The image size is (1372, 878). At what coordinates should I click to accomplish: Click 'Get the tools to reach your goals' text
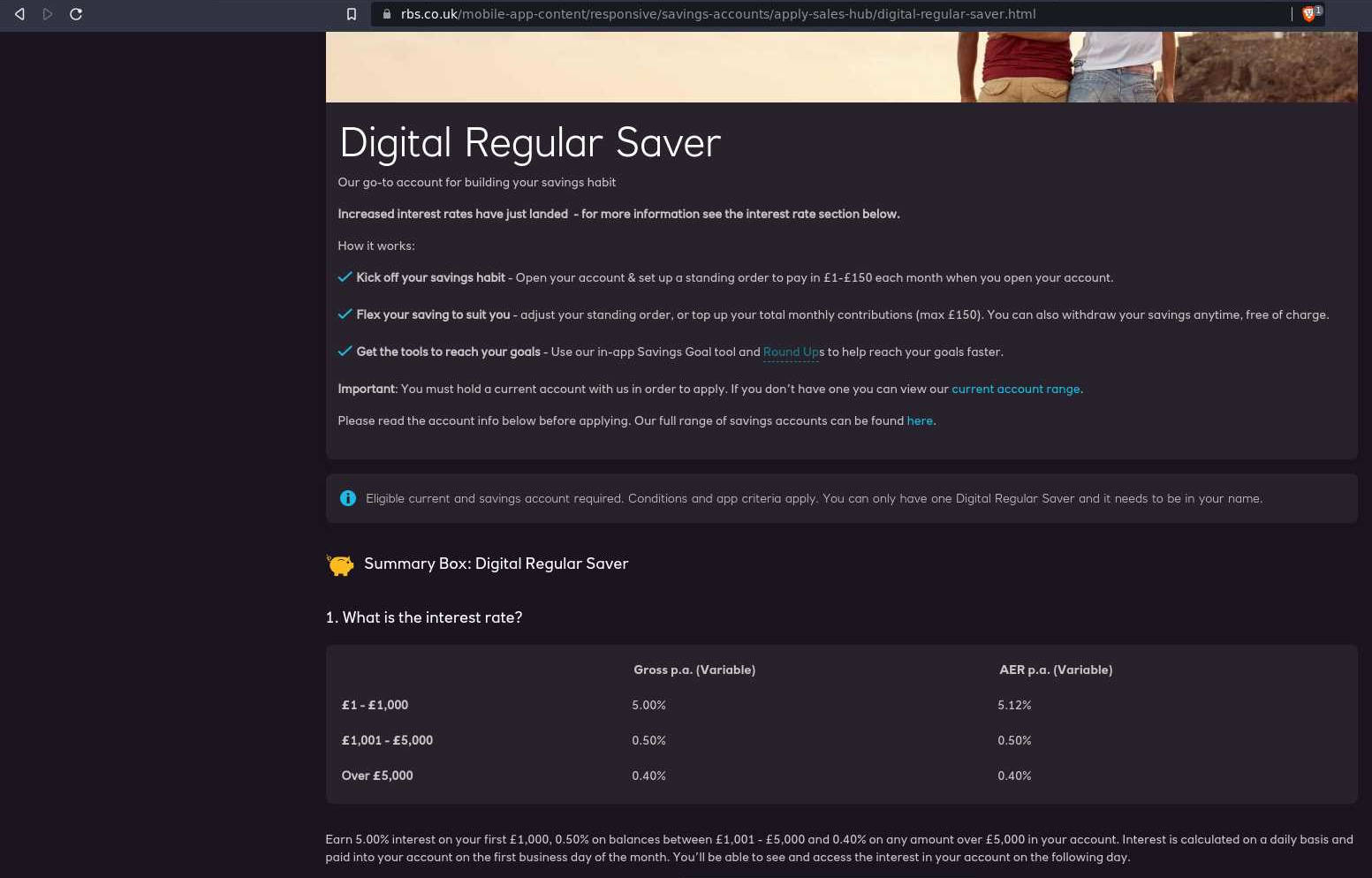tap(448, 352)
